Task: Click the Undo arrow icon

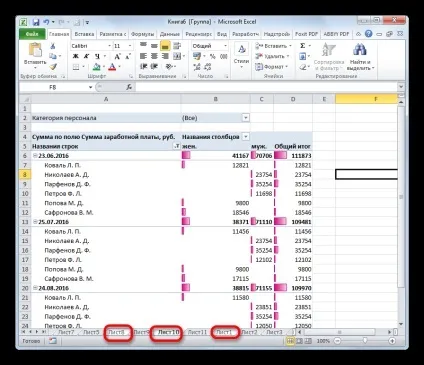Action: coord(46,22)
